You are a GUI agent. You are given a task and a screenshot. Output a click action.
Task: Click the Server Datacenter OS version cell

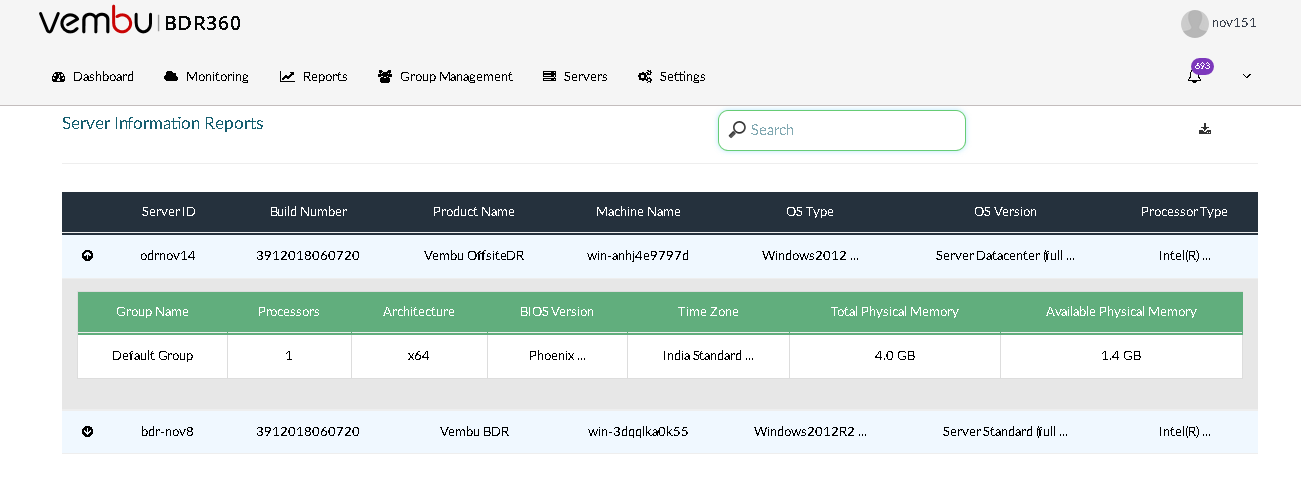1005,256
